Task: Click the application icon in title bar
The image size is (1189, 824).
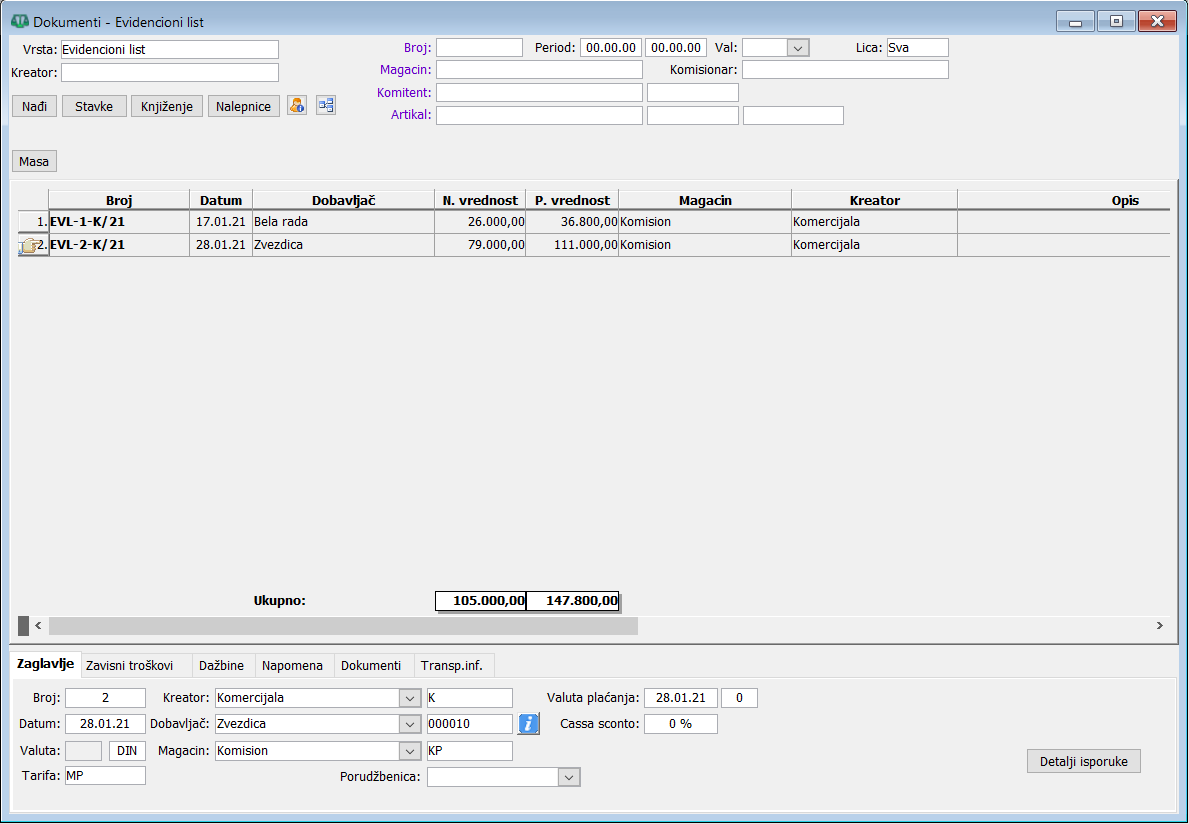Action: point(18,21)
